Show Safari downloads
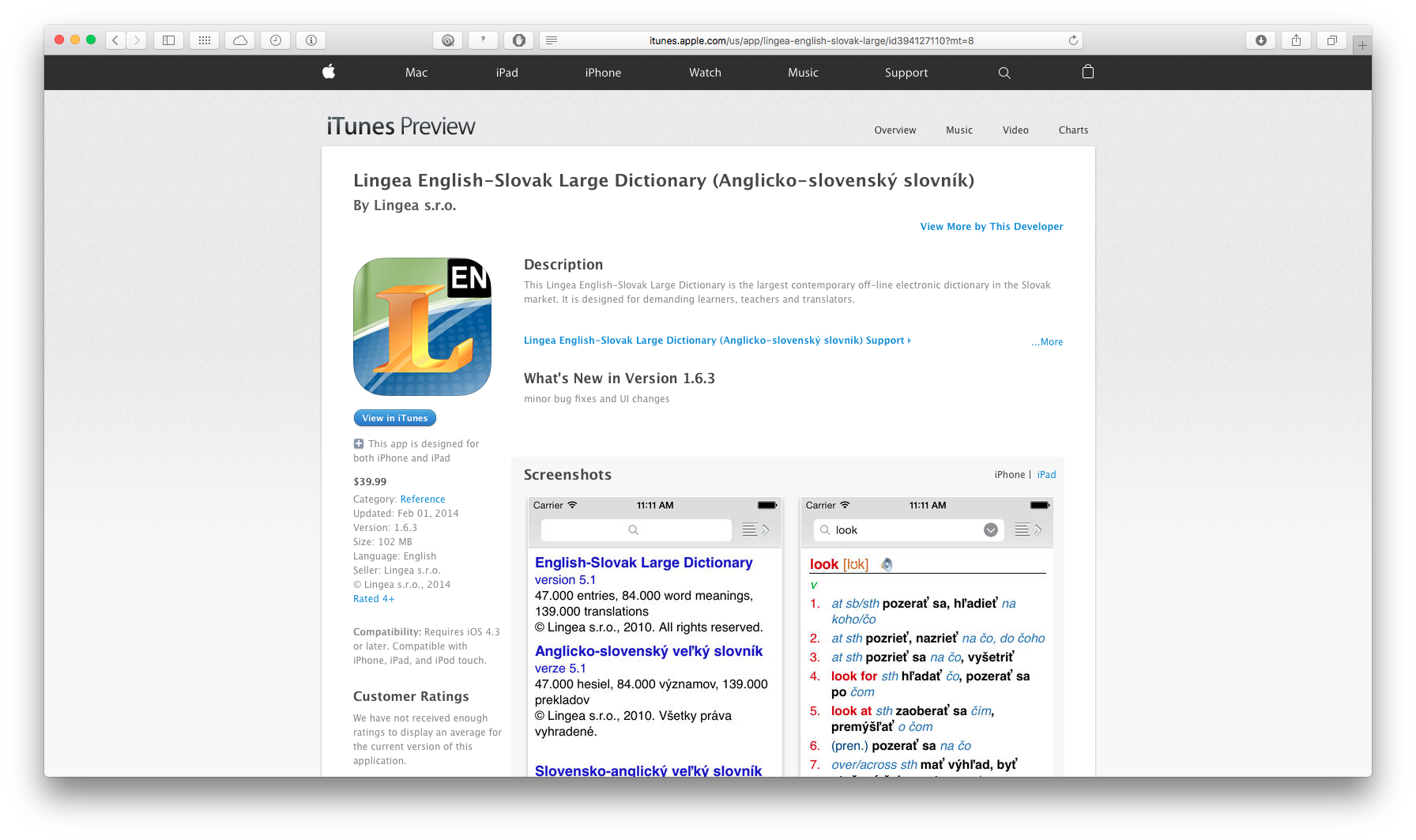 pos(1261,40)
